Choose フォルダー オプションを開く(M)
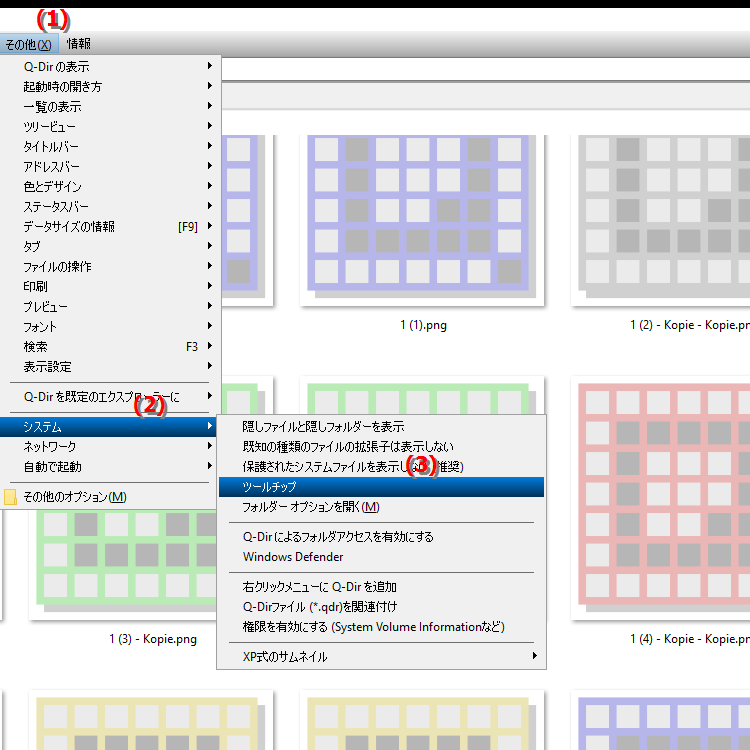 (381, 507)
